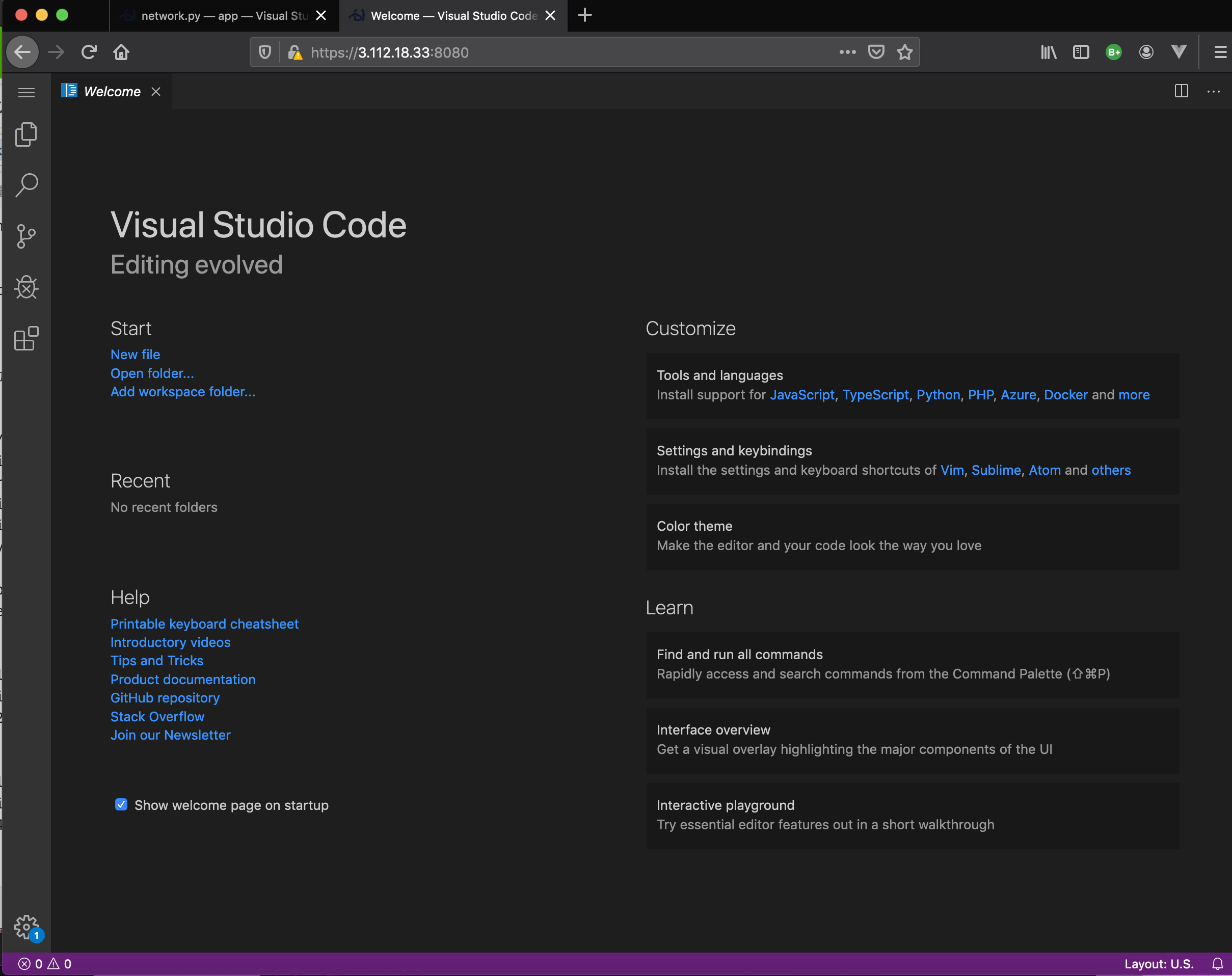Open tracking protection shield in address bar
Screen dimensions: 1232x976
(264, 52)
